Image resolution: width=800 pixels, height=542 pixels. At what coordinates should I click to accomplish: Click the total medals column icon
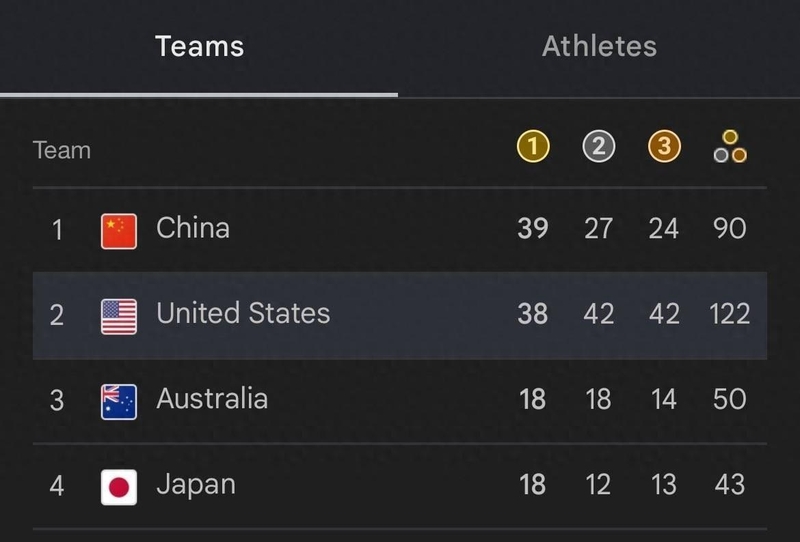[730, 148]
